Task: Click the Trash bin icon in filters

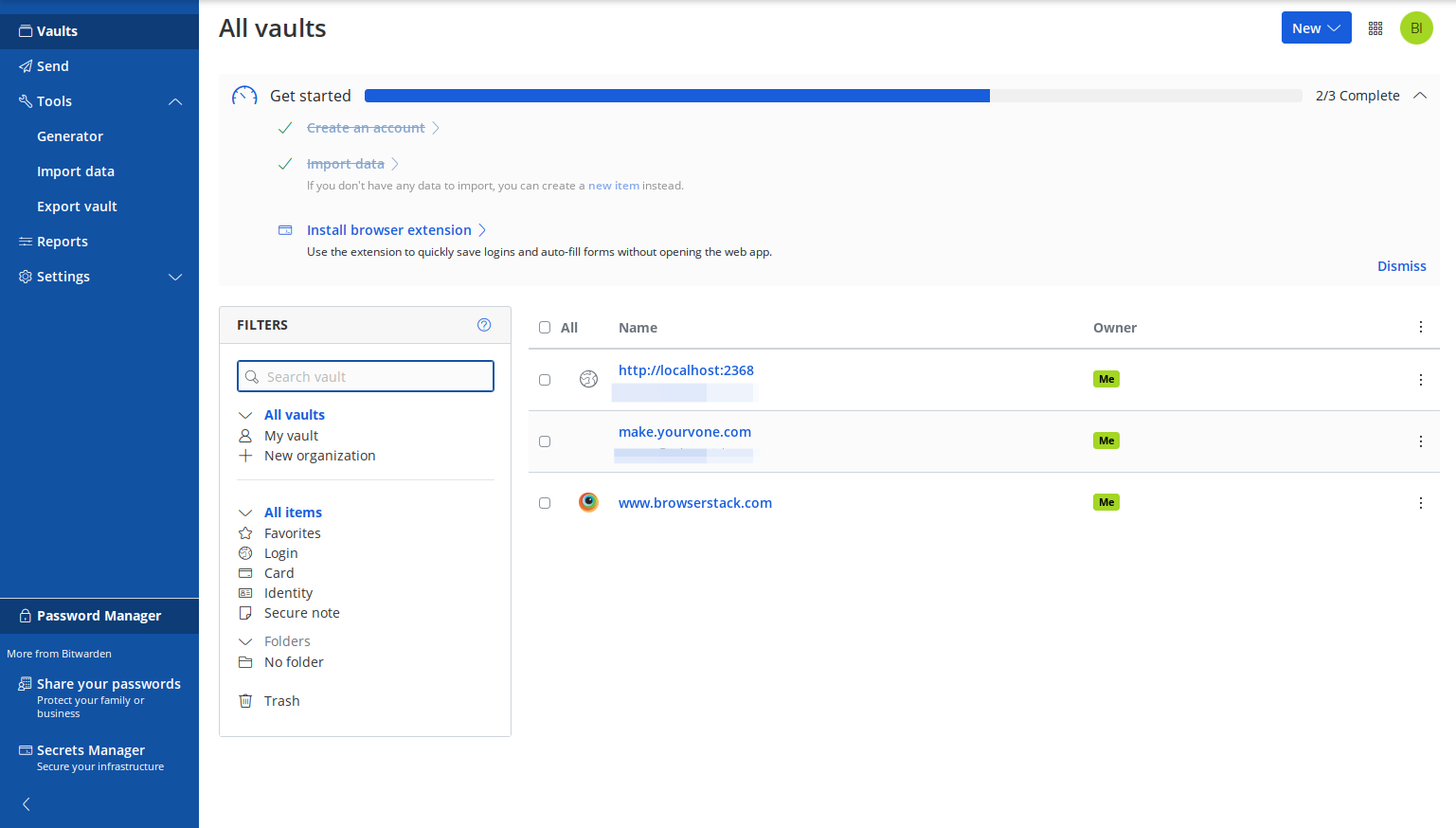Action: tap(245, 701)
